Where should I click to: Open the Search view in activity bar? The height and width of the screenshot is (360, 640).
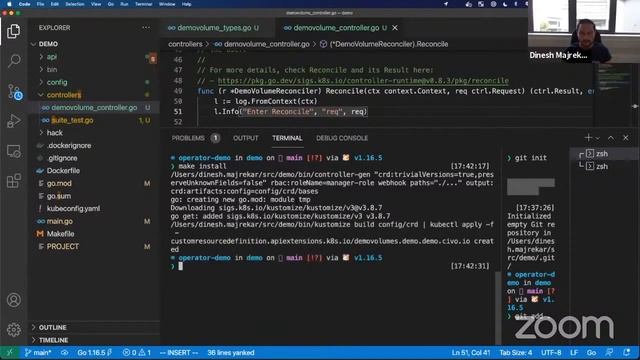(13, 61)
